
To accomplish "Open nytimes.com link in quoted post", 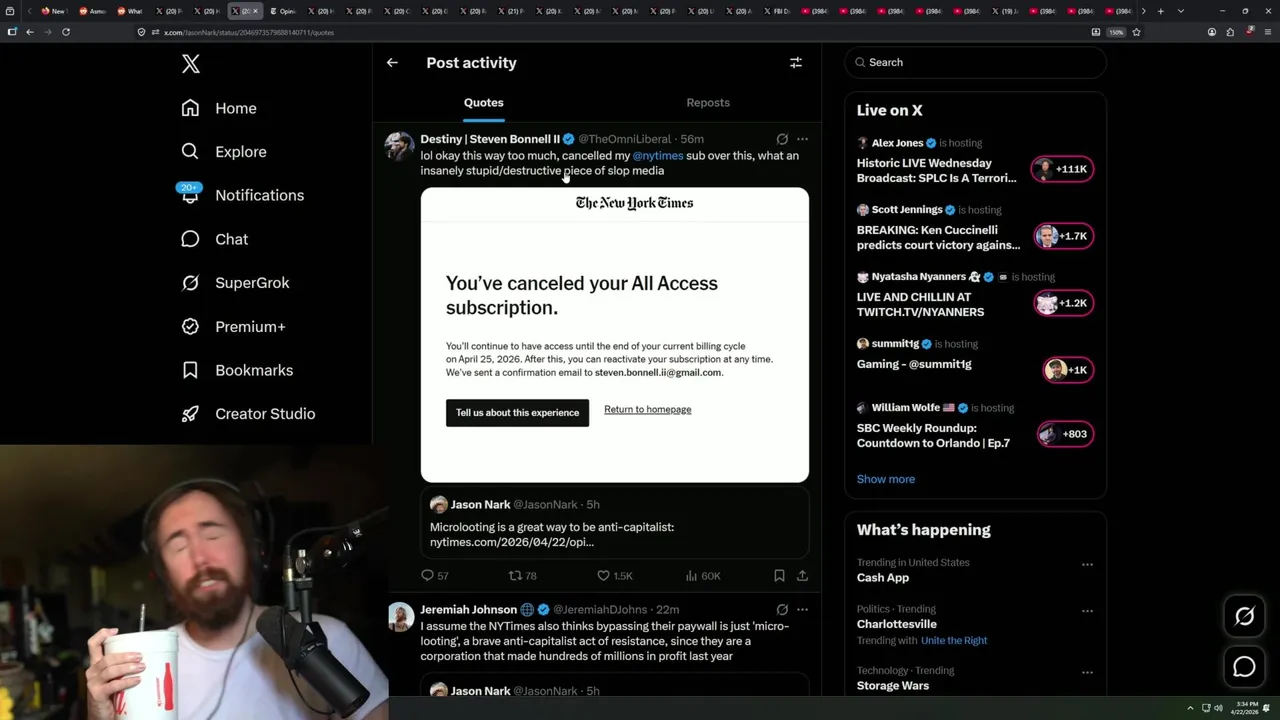I will 512,542.
